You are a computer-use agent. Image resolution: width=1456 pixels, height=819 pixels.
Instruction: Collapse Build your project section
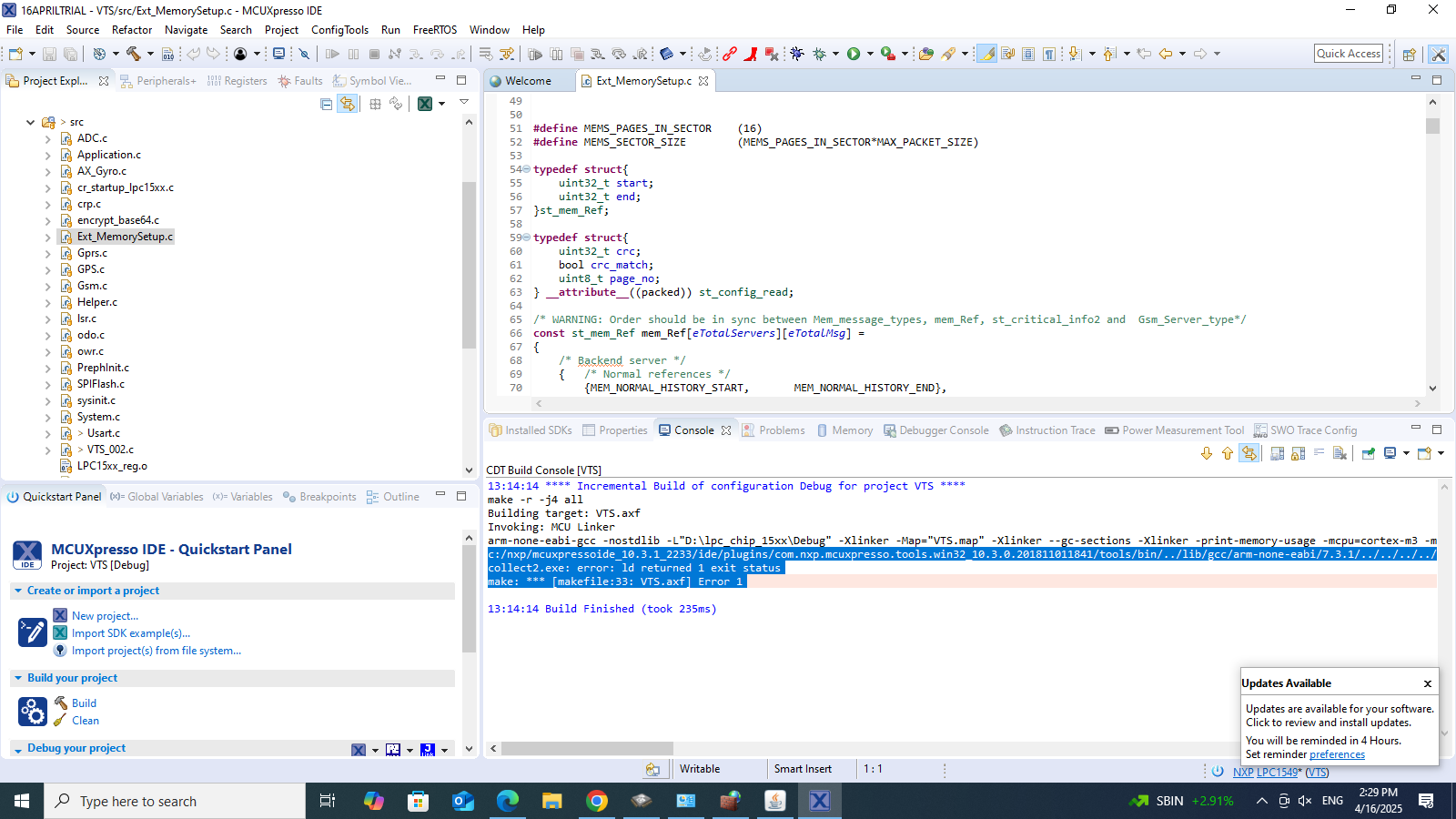(x=18, y=678)
